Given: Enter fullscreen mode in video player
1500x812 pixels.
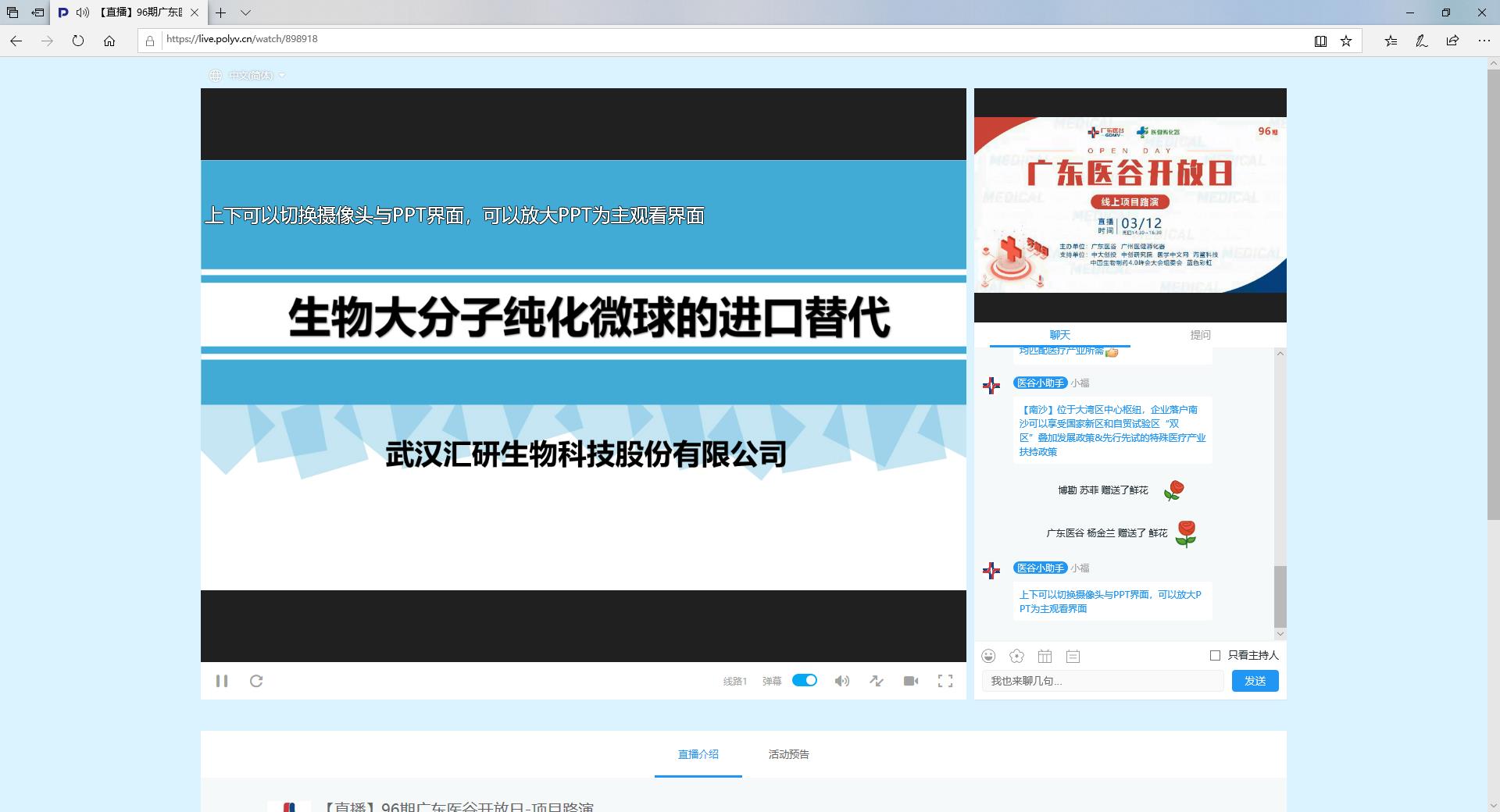Looking at the screenshot, I should (945, 681).
